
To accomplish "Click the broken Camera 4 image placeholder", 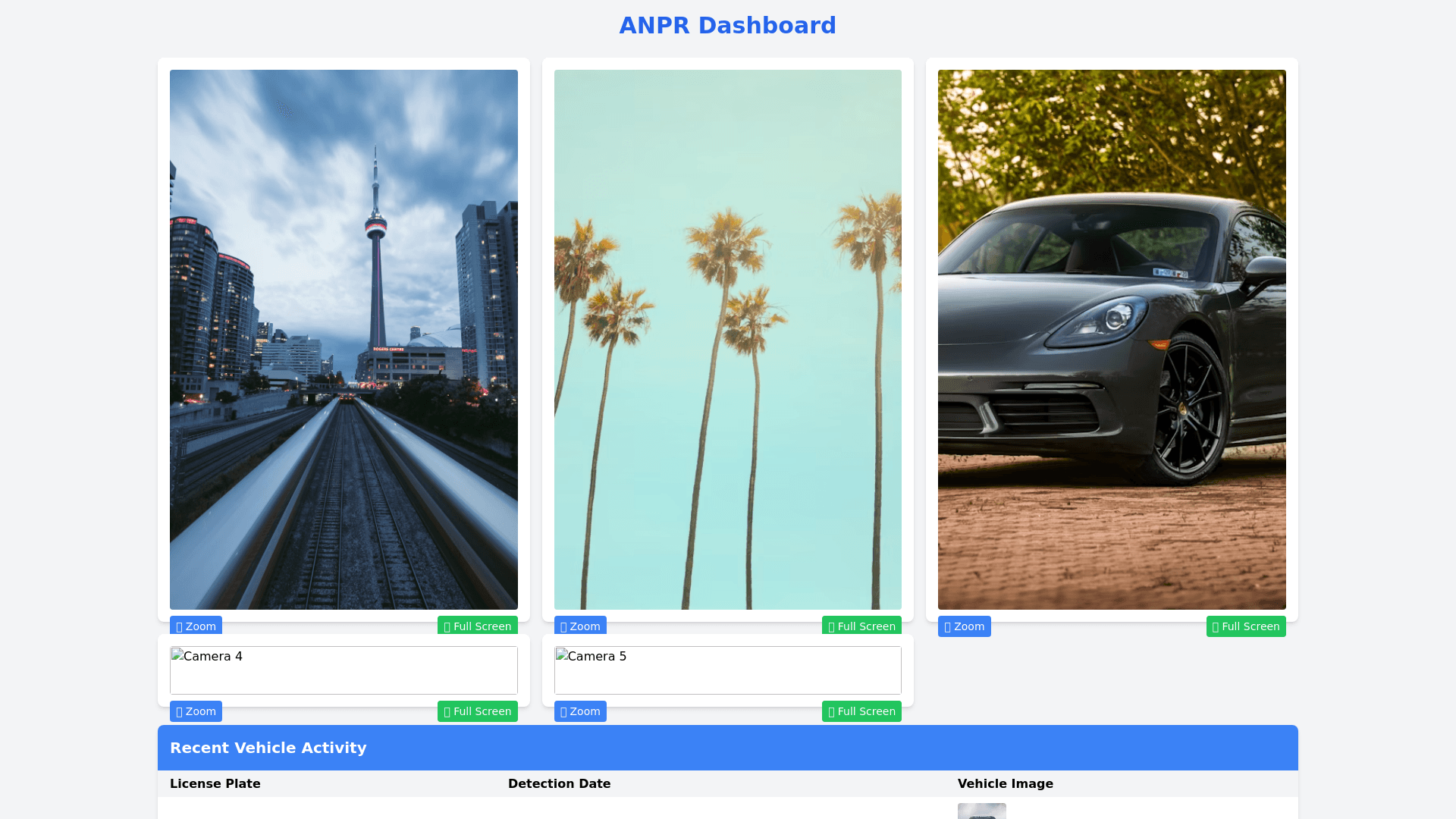I will point(344,670).
